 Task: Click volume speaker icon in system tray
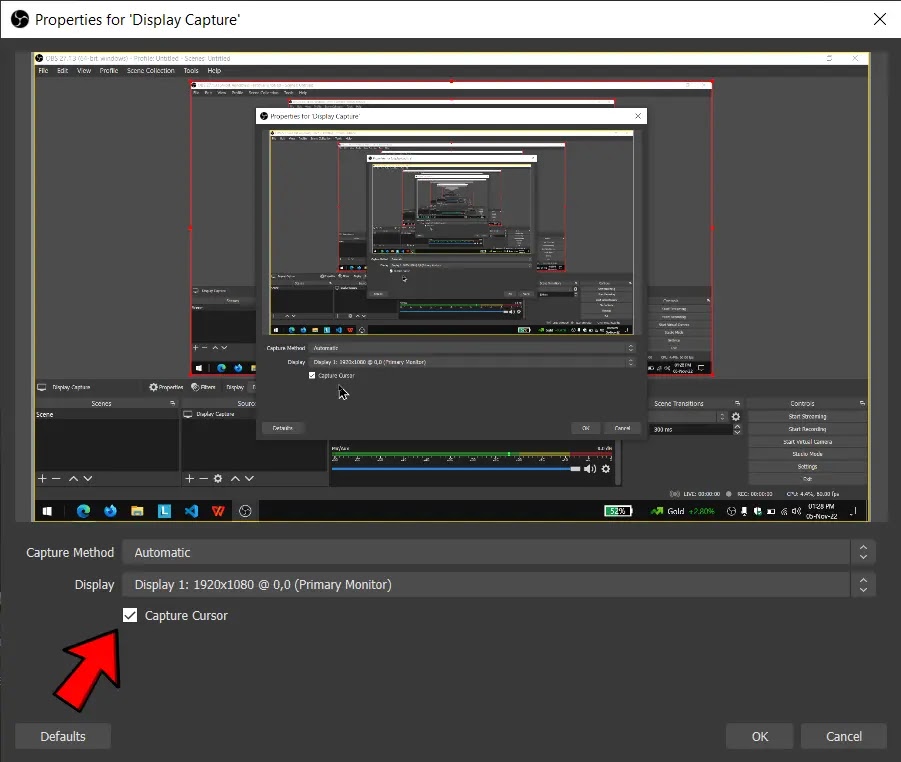tap(796, 511)
